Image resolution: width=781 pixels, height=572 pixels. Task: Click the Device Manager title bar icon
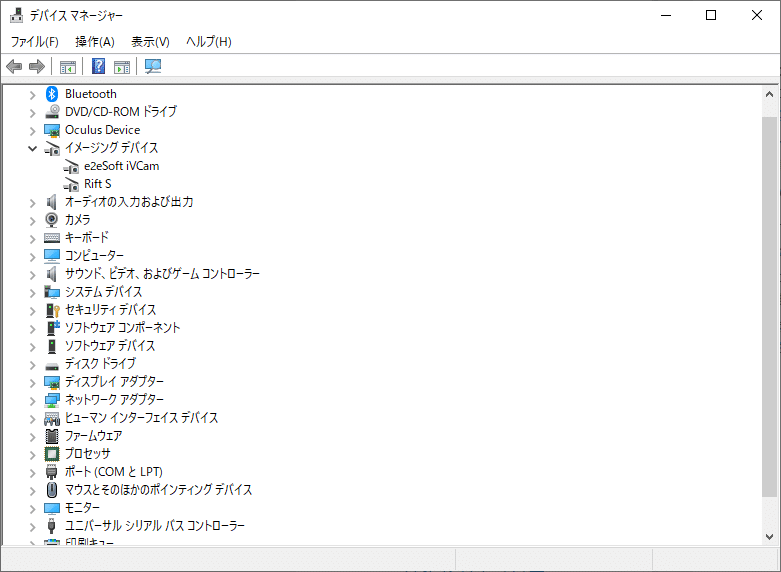point(16,15)
